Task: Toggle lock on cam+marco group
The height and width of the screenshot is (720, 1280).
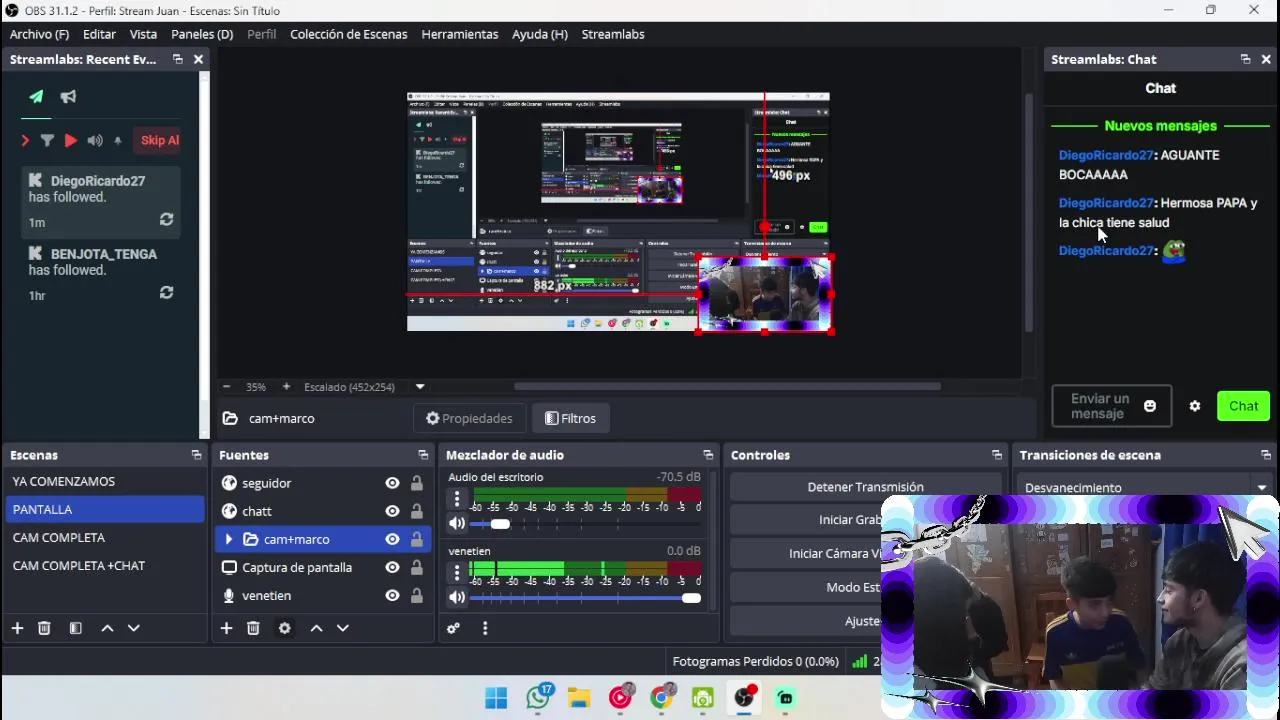Action: [x=416, y=539]
